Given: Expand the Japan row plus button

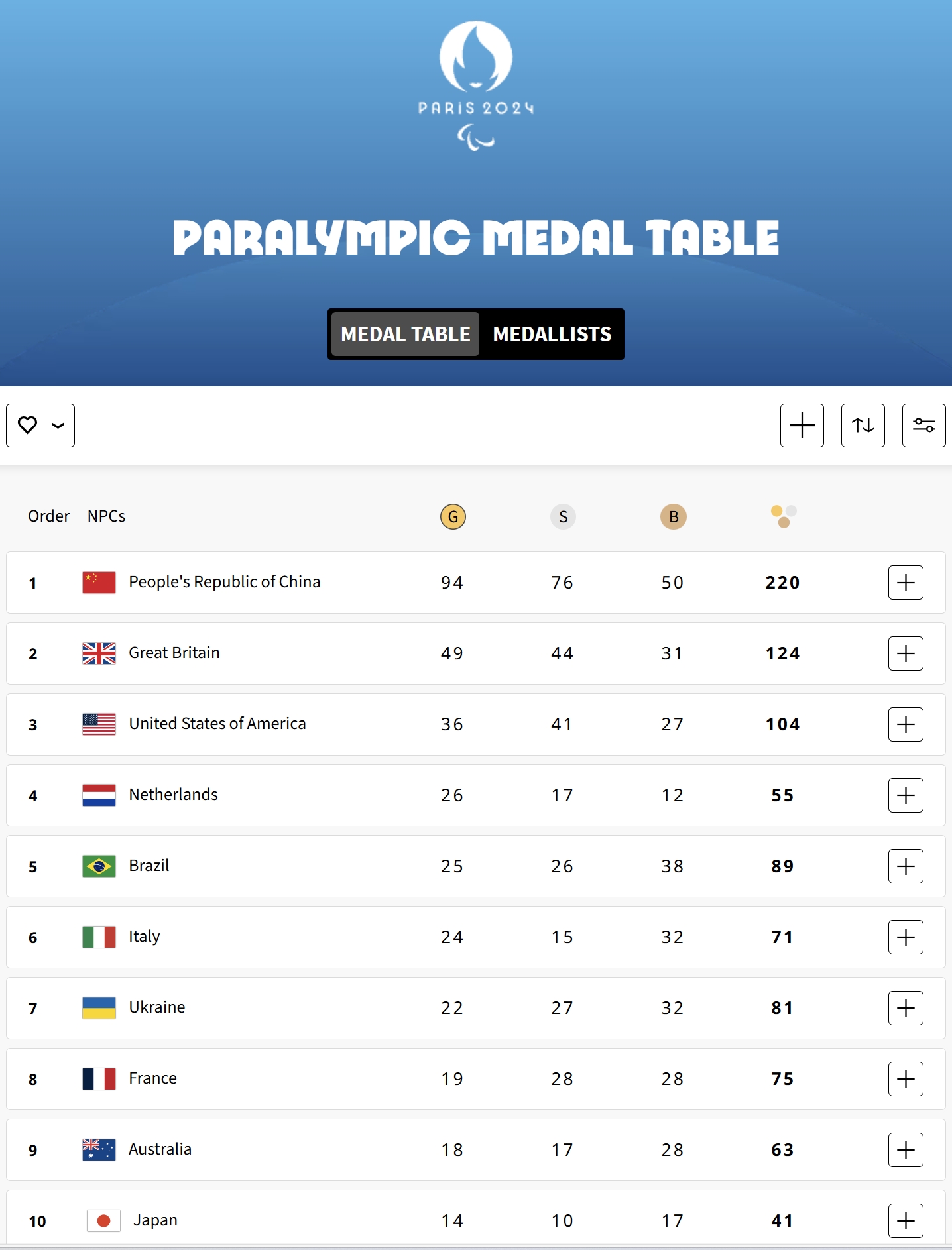Looking at the screenshot, I should pyautogui.click(x=906, y=1221).
